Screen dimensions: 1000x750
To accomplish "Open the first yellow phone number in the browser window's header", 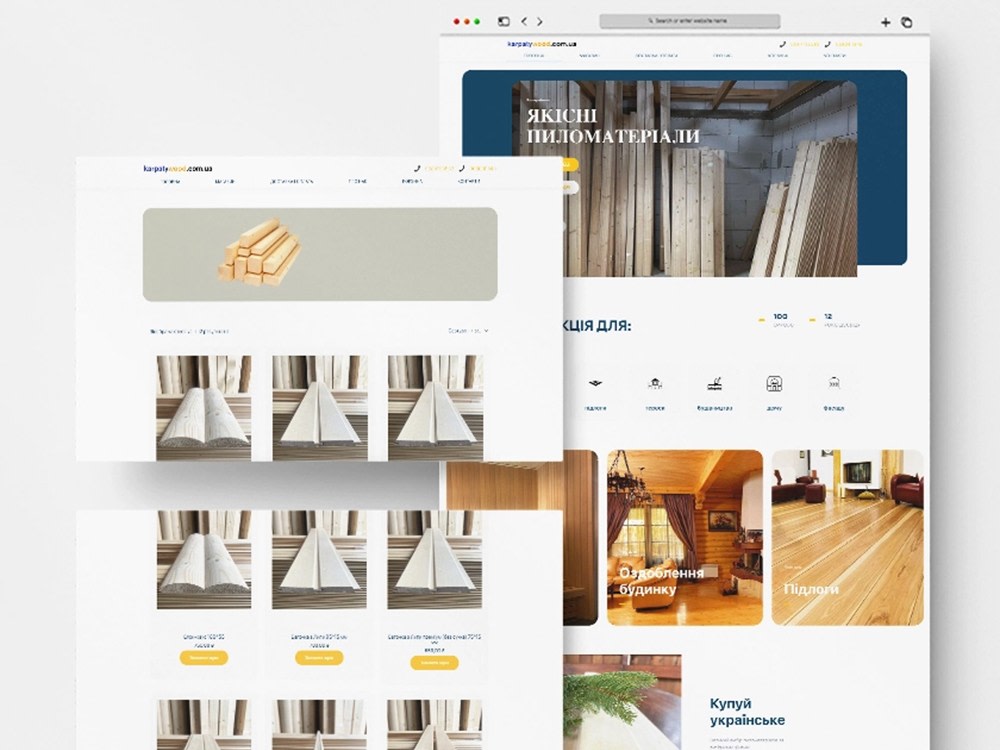I will [x=805, y=44].
